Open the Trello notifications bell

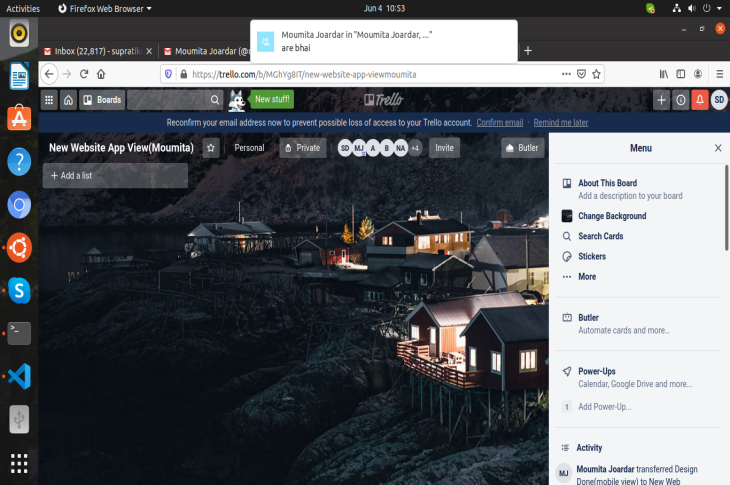pyautogui.click(x=700, y=100)
